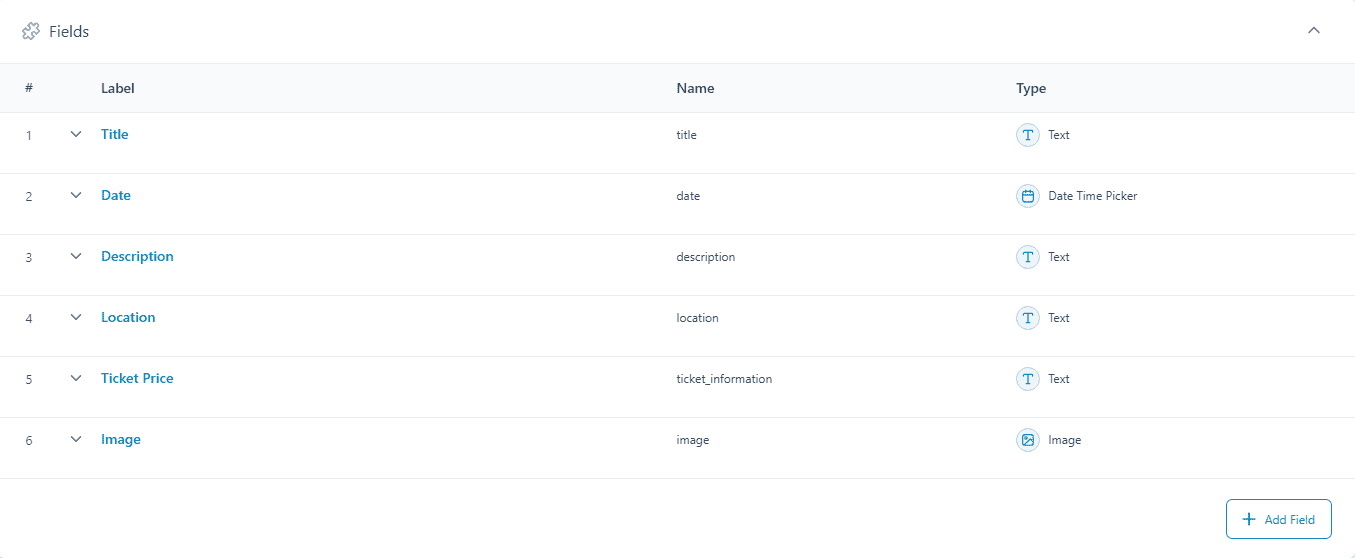The height and width of the screenshot is (558, 1355).
Task: Expand the Image field row chevron
Action: click(76, 439)
